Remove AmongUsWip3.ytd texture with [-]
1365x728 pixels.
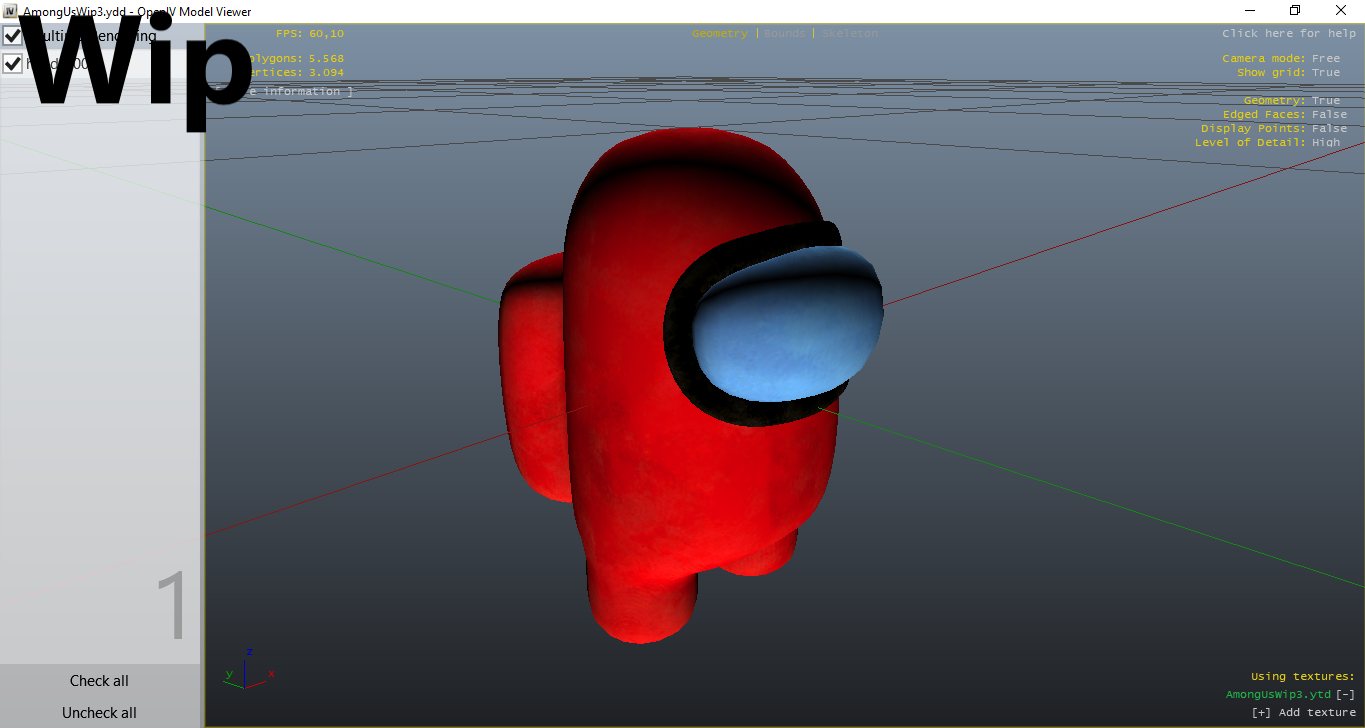pyautogui.click(x=1346, y=695)
